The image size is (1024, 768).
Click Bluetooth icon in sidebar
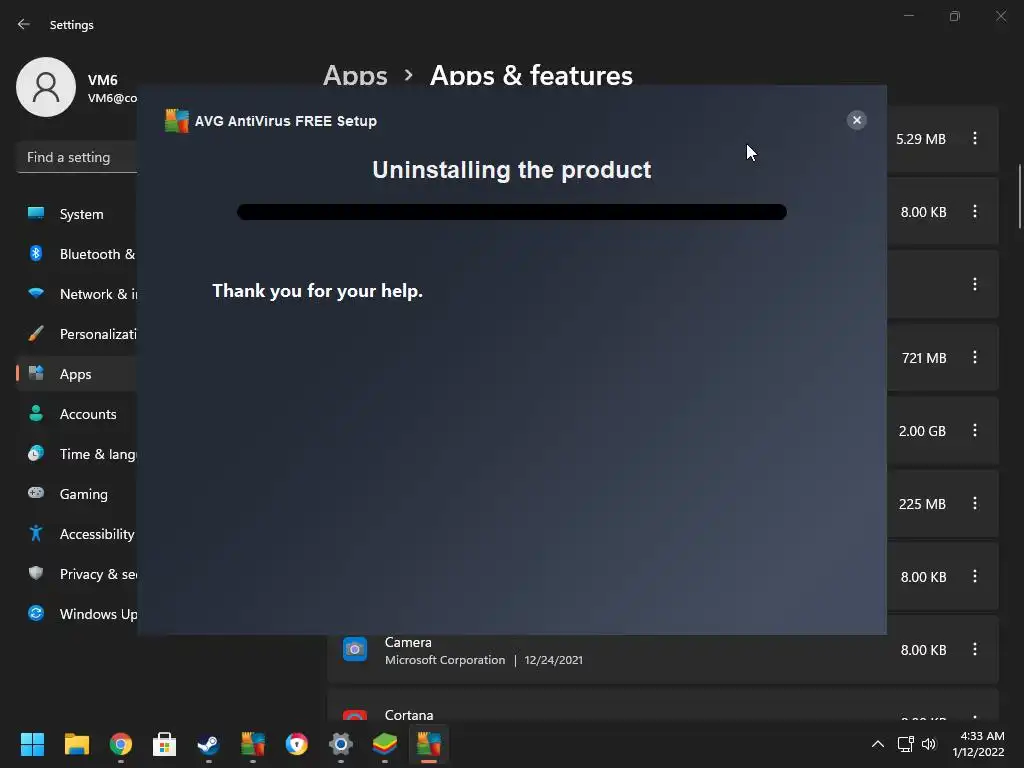36,253
